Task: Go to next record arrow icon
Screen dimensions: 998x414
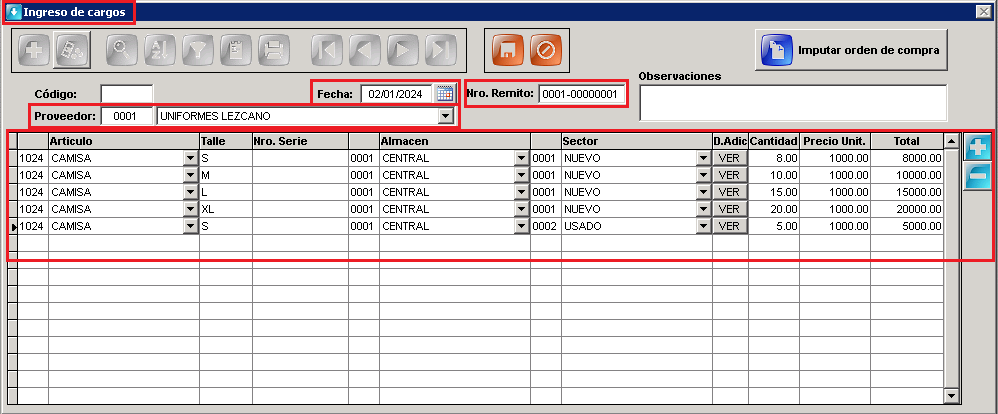Action: [404, 50]
